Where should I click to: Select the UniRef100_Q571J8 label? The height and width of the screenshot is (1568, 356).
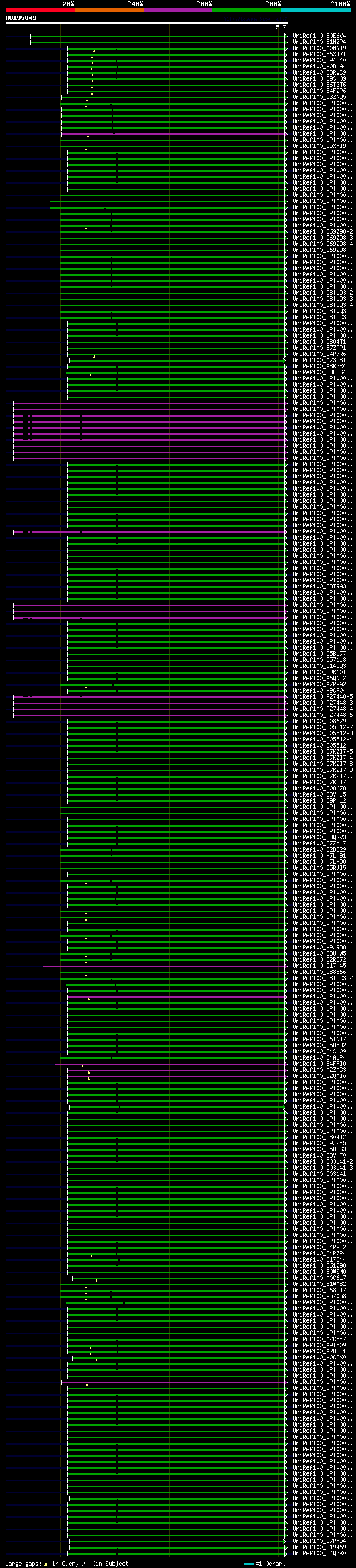(x=319, y=660)
